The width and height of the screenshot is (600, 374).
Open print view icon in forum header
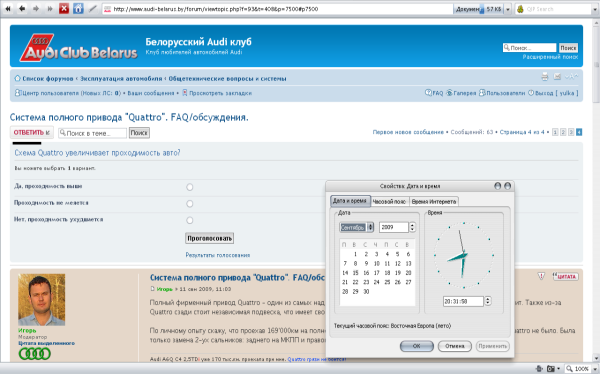click(545, 77)
